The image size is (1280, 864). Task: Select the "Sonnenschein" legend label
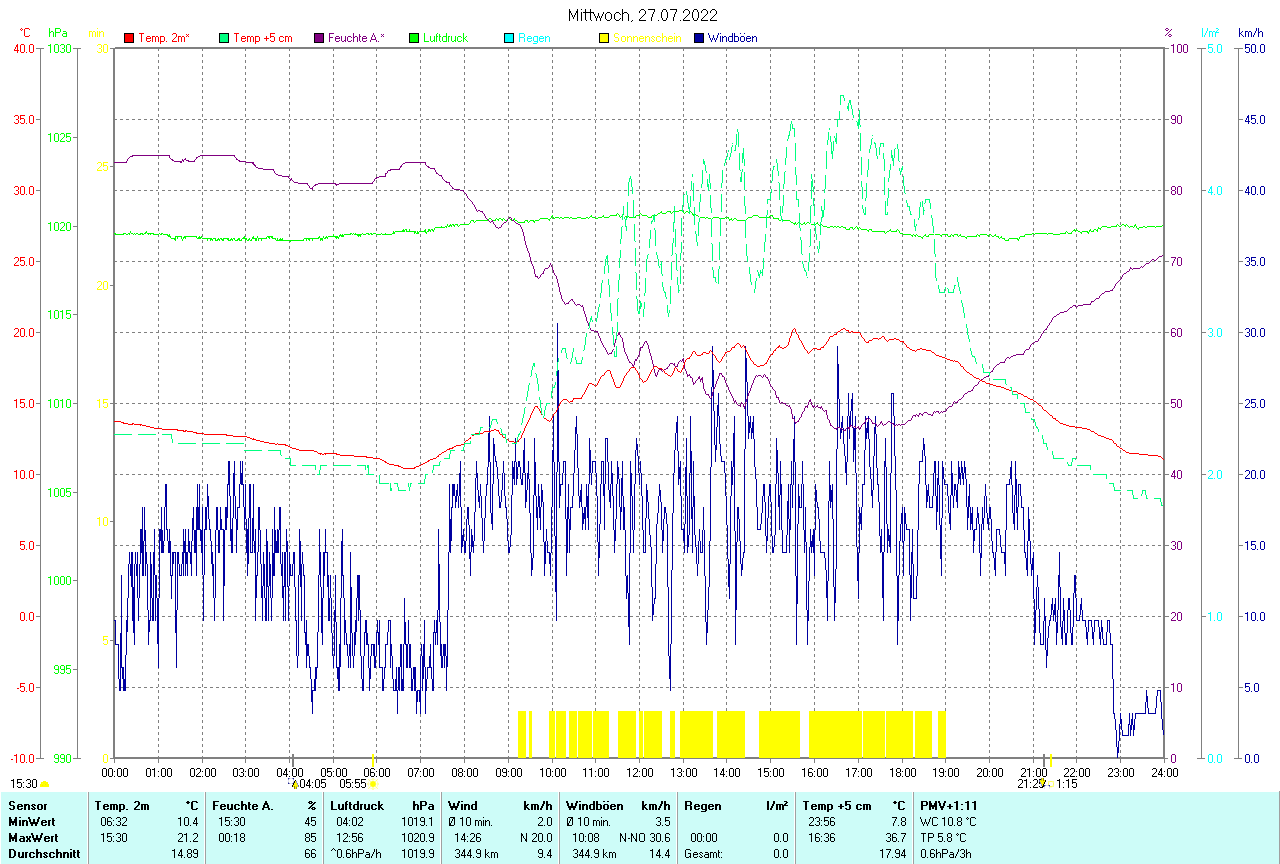tap(647, 38)
